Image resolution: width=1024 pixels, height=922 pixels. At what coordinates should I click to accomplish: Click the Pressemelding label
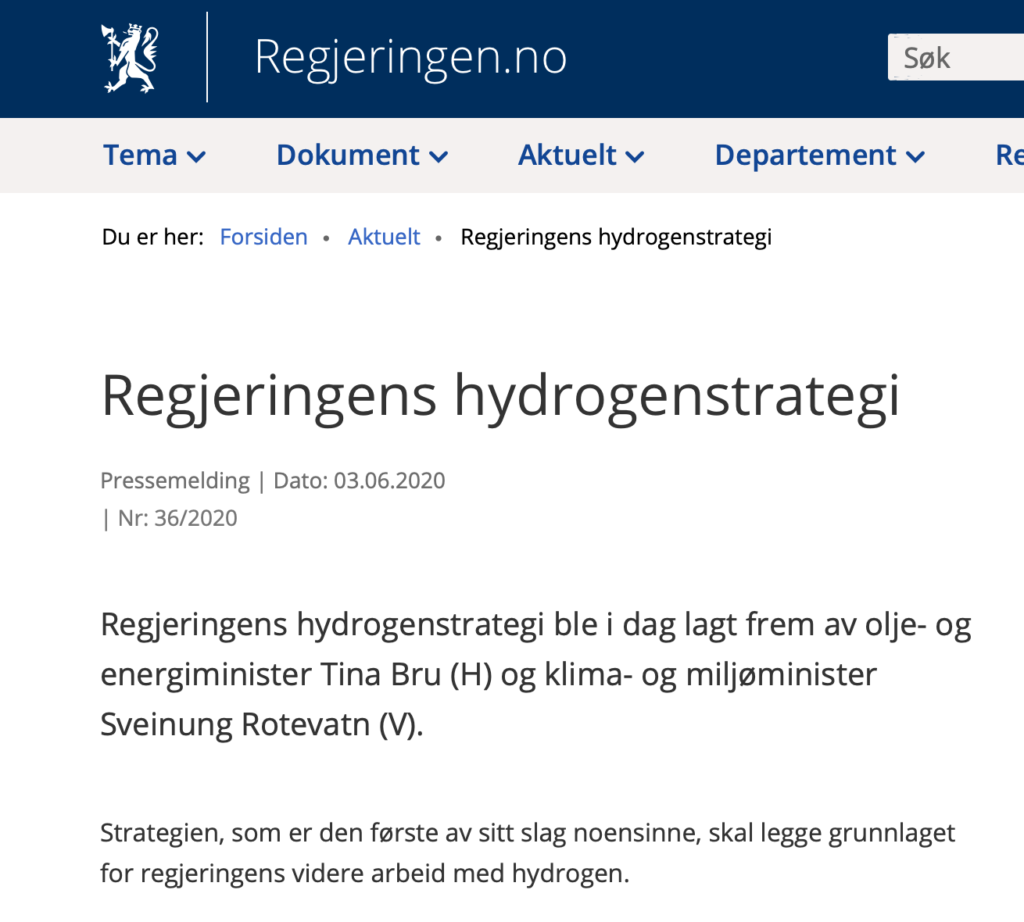tap(175, 481)
